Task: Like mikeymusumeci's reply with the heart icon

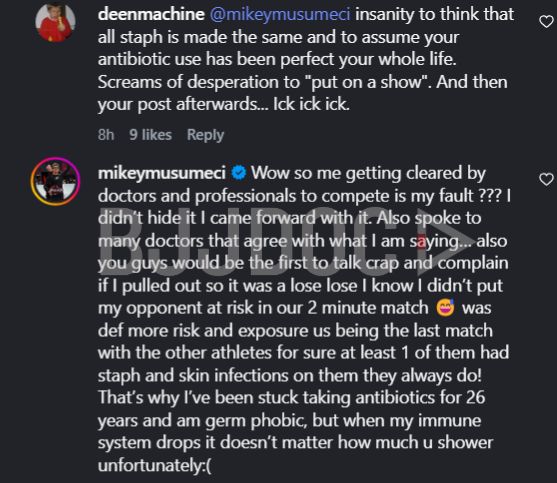Action: point(546,179)
